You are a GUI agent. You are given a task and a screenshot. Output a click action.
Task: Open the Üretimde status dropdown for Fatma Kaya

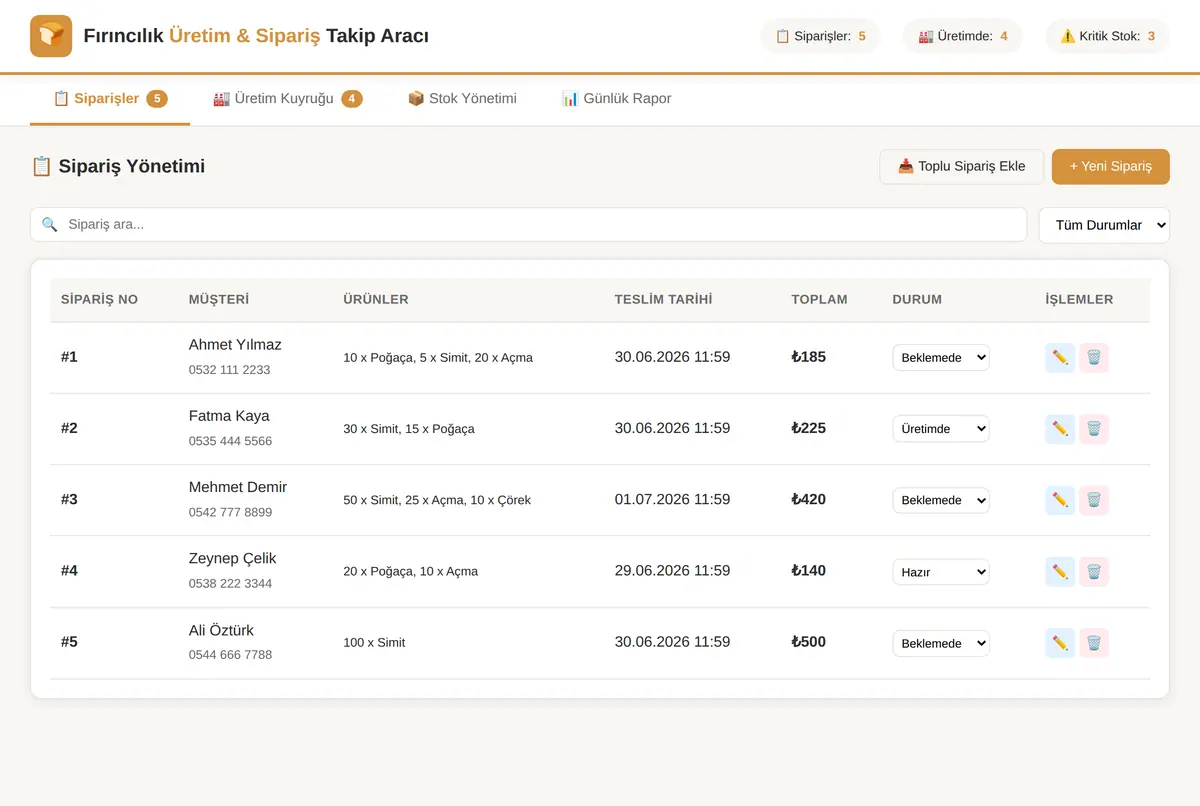coord(941,429)
